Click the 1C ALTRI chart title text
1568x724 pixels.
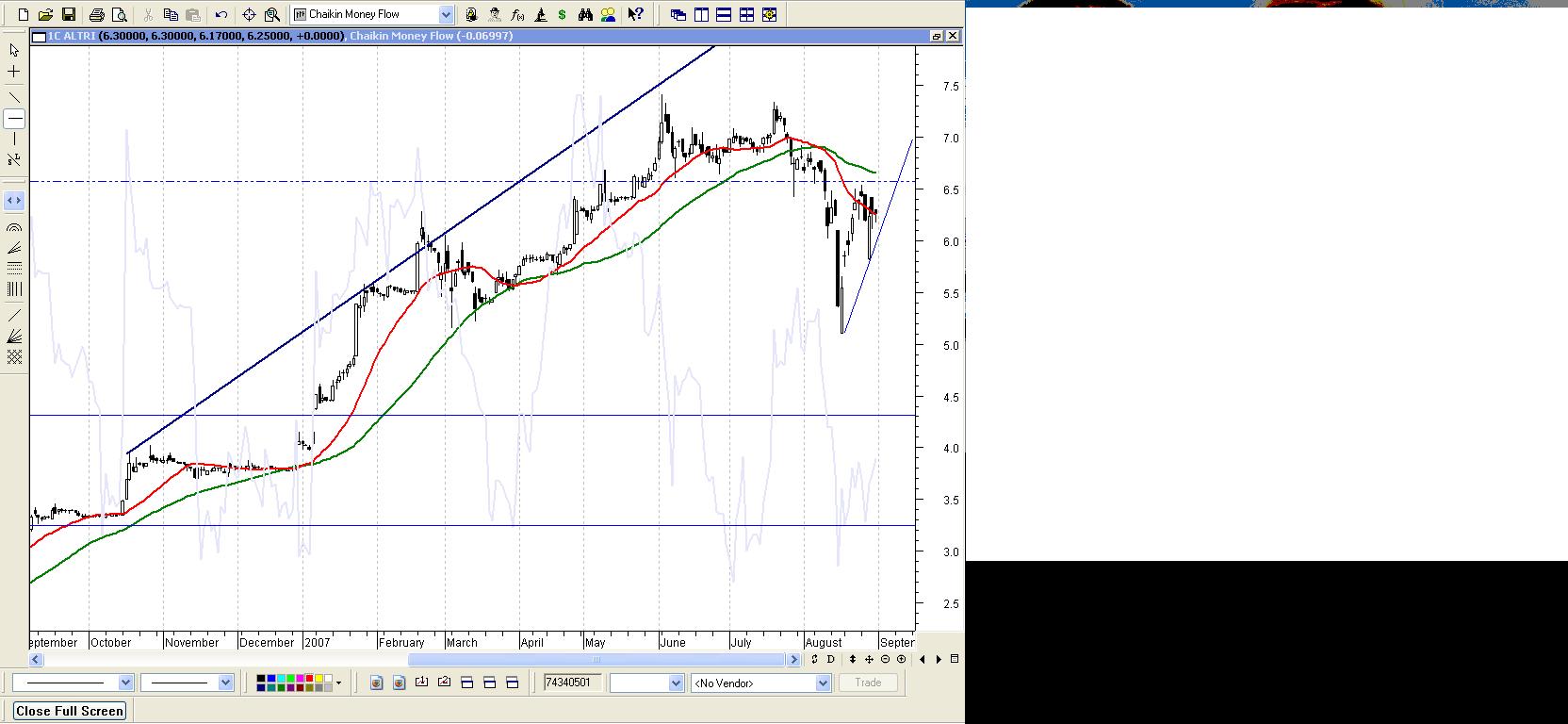coord(72,36)
